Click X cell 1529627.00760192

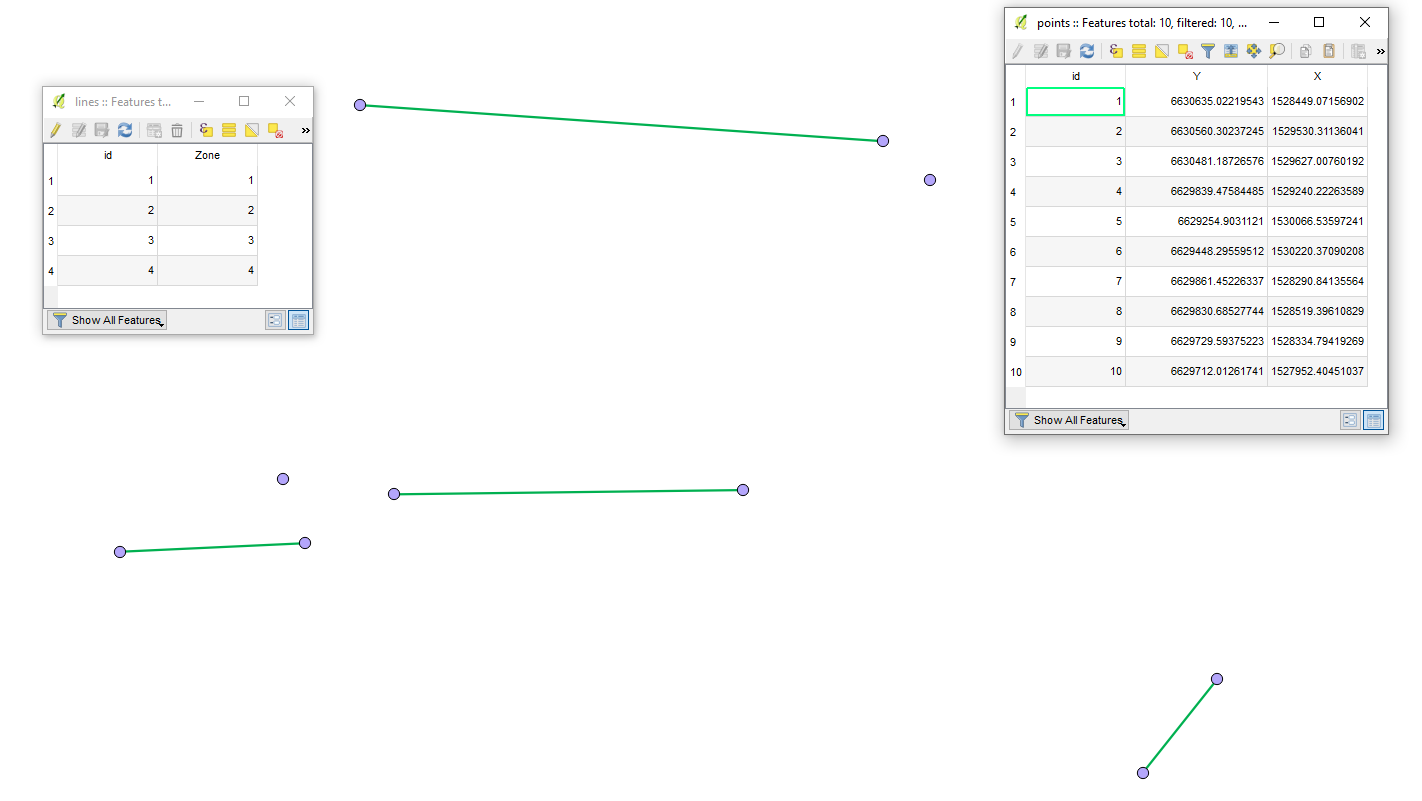1318,162
